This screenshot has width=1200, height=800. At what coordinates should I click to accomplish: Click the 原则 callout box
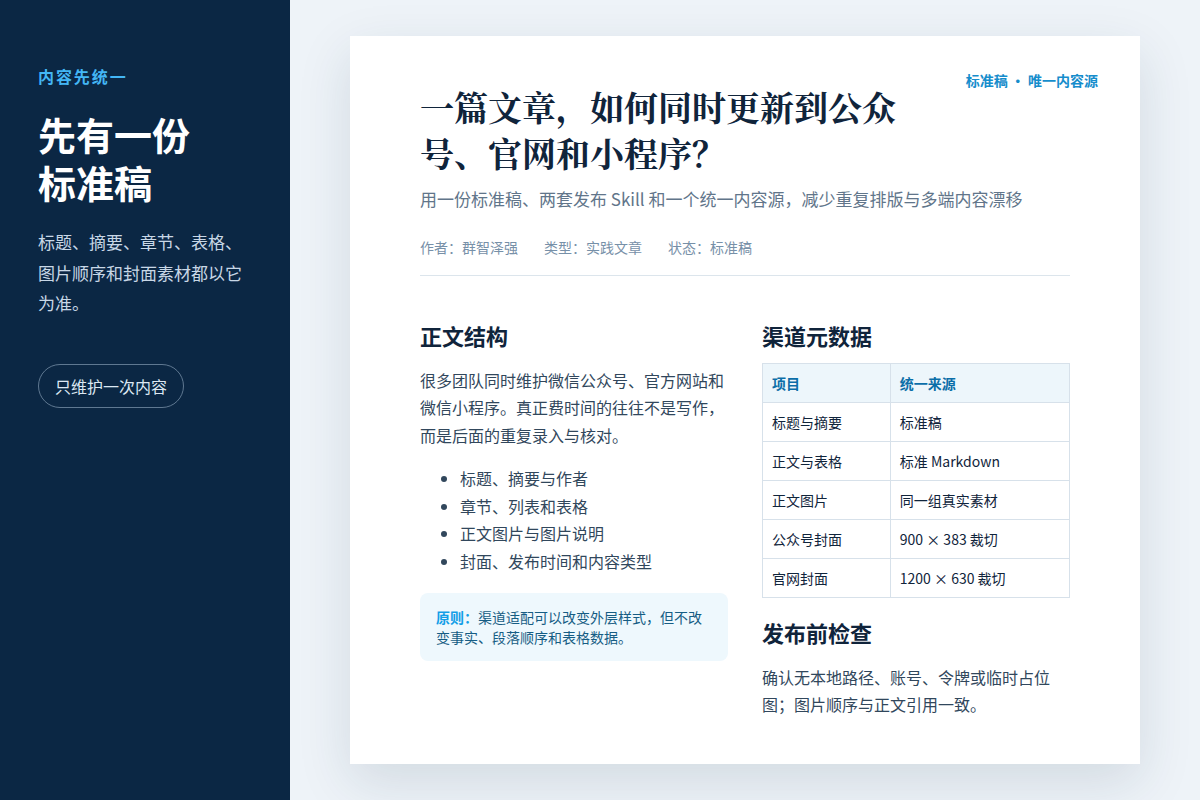click(x=574, y=627)
